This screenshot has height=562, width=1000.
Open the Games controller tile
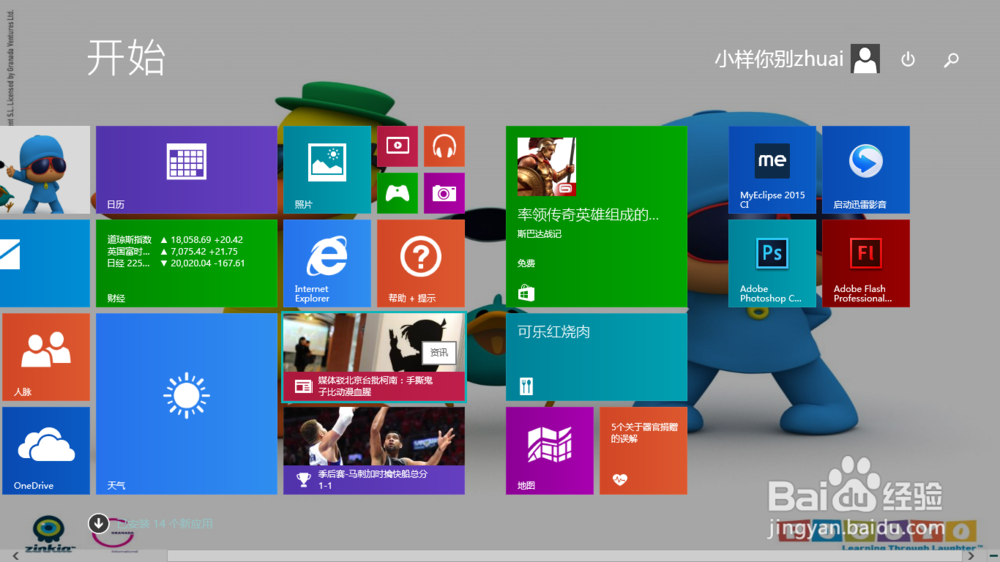(x=397, y=193)
